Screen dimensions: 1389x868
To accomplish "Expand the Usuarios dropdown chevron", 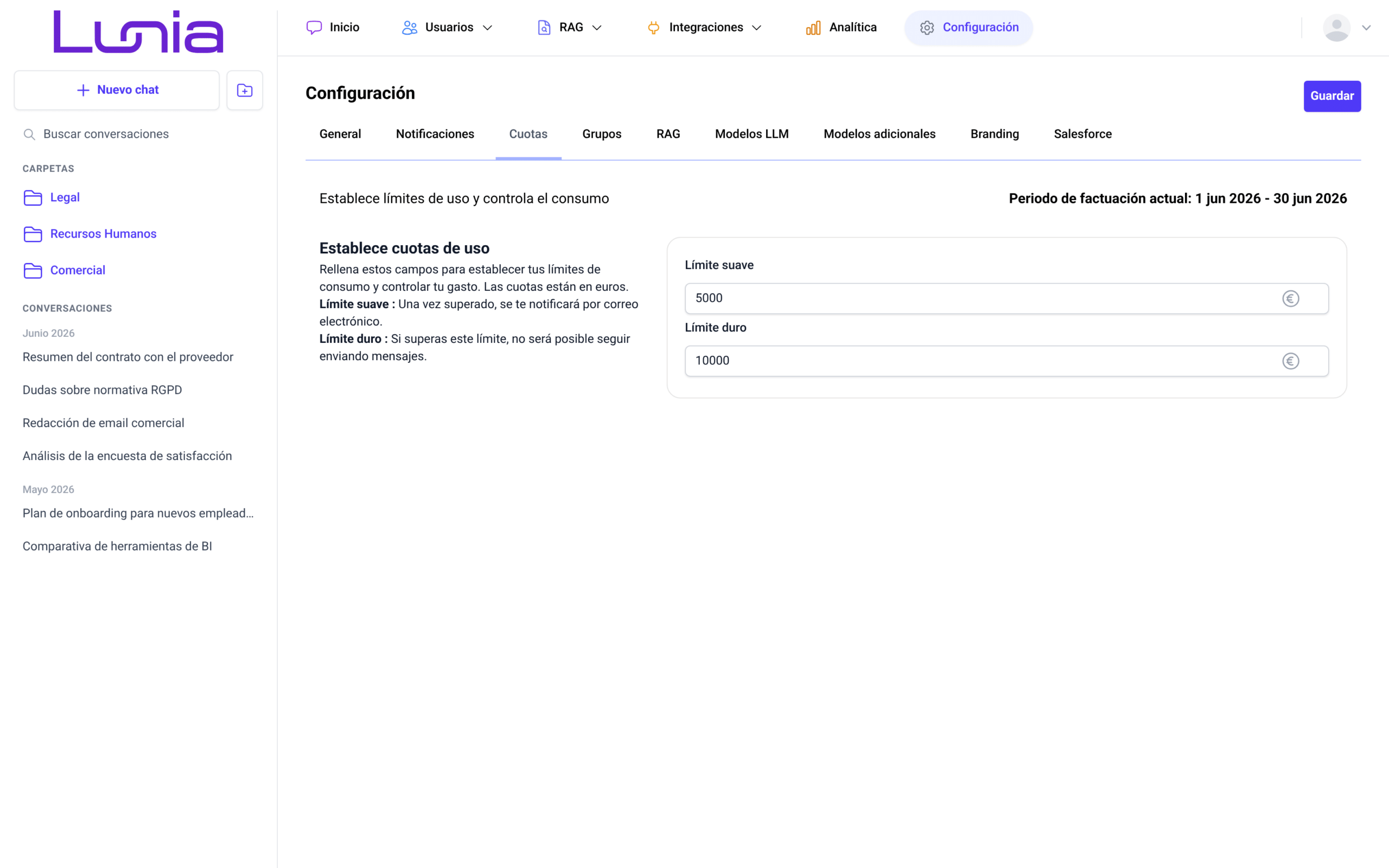I will tap(487, 28).
